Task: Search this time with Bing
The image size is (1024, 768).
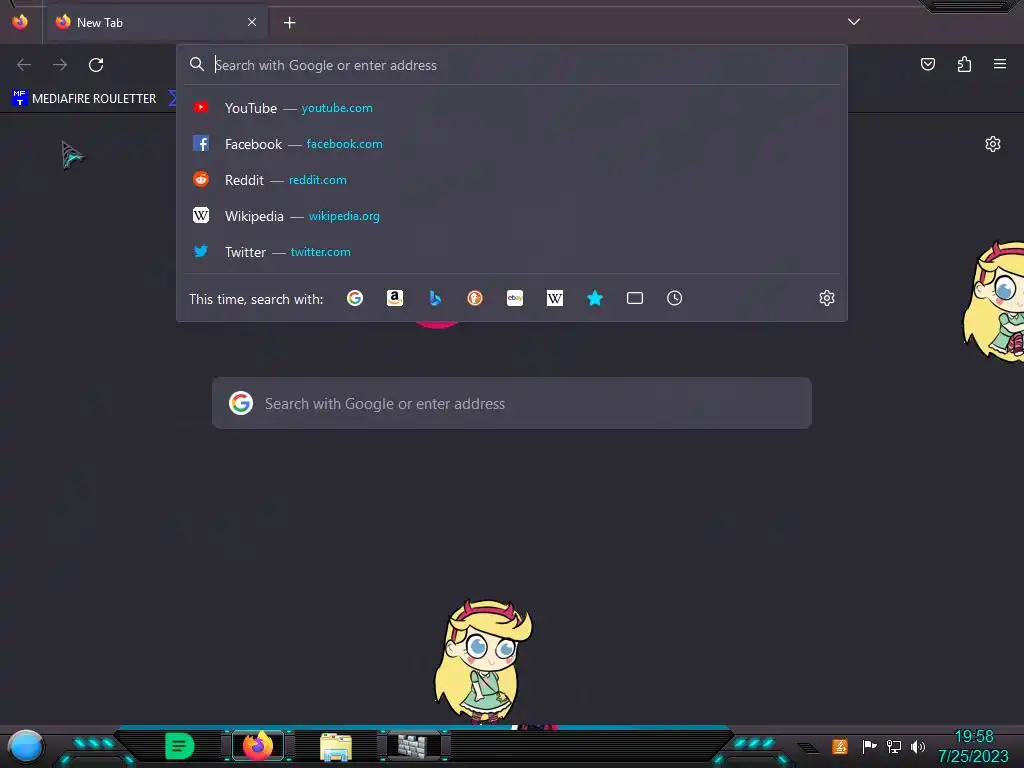Action: point(435,298)
